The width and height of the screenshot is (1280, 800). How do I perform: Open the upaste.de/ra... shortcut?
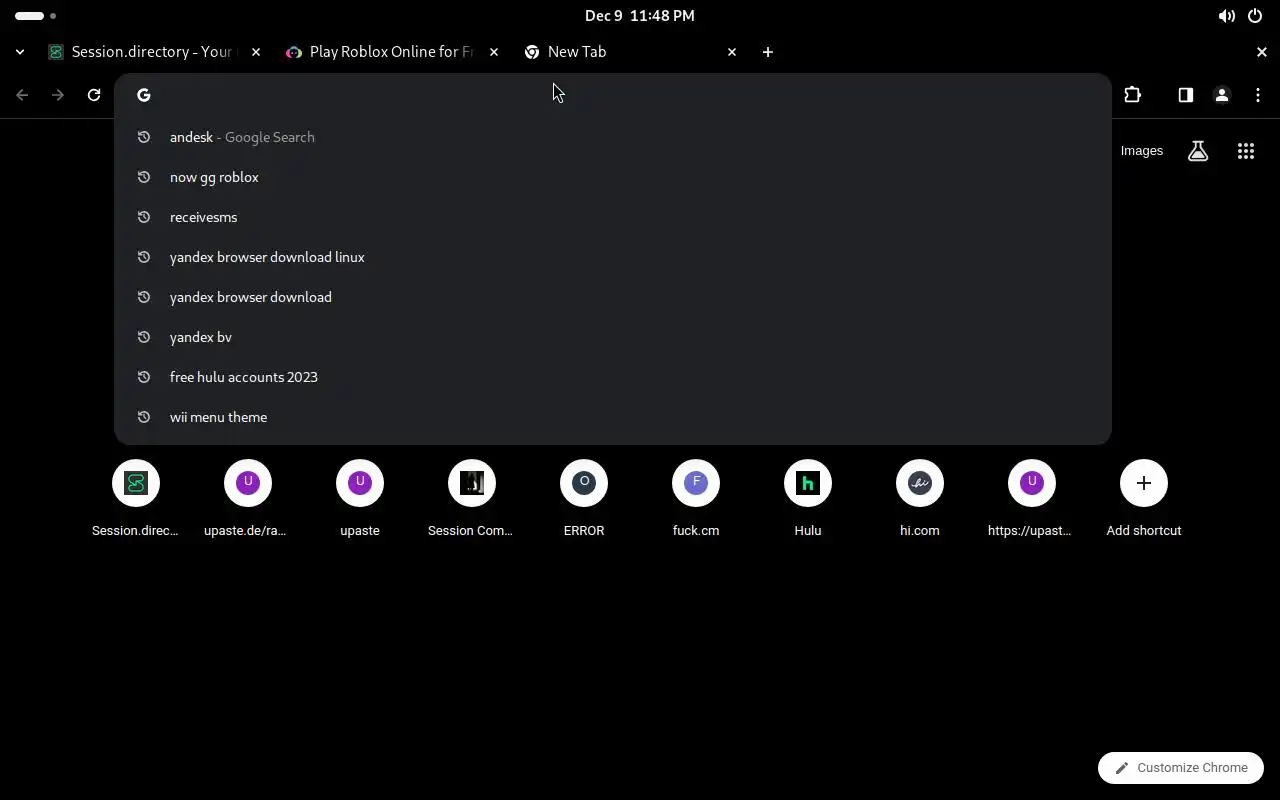[x=248, y=498]
